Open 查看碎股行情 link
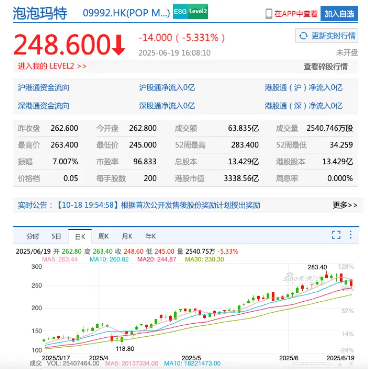Image resolution: width=368 pixels, height=370 pixels. 325,67
